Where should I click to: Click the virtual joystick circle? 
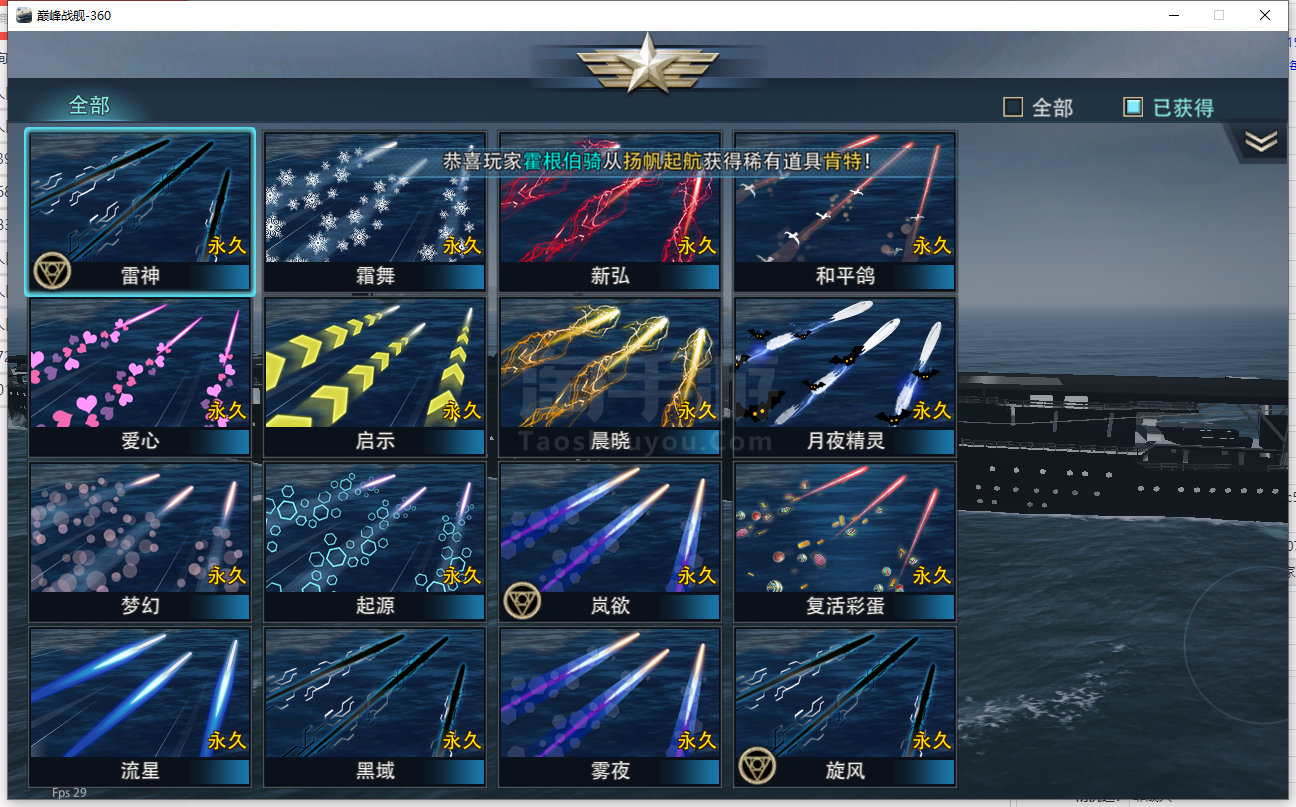coord(1240,640)
